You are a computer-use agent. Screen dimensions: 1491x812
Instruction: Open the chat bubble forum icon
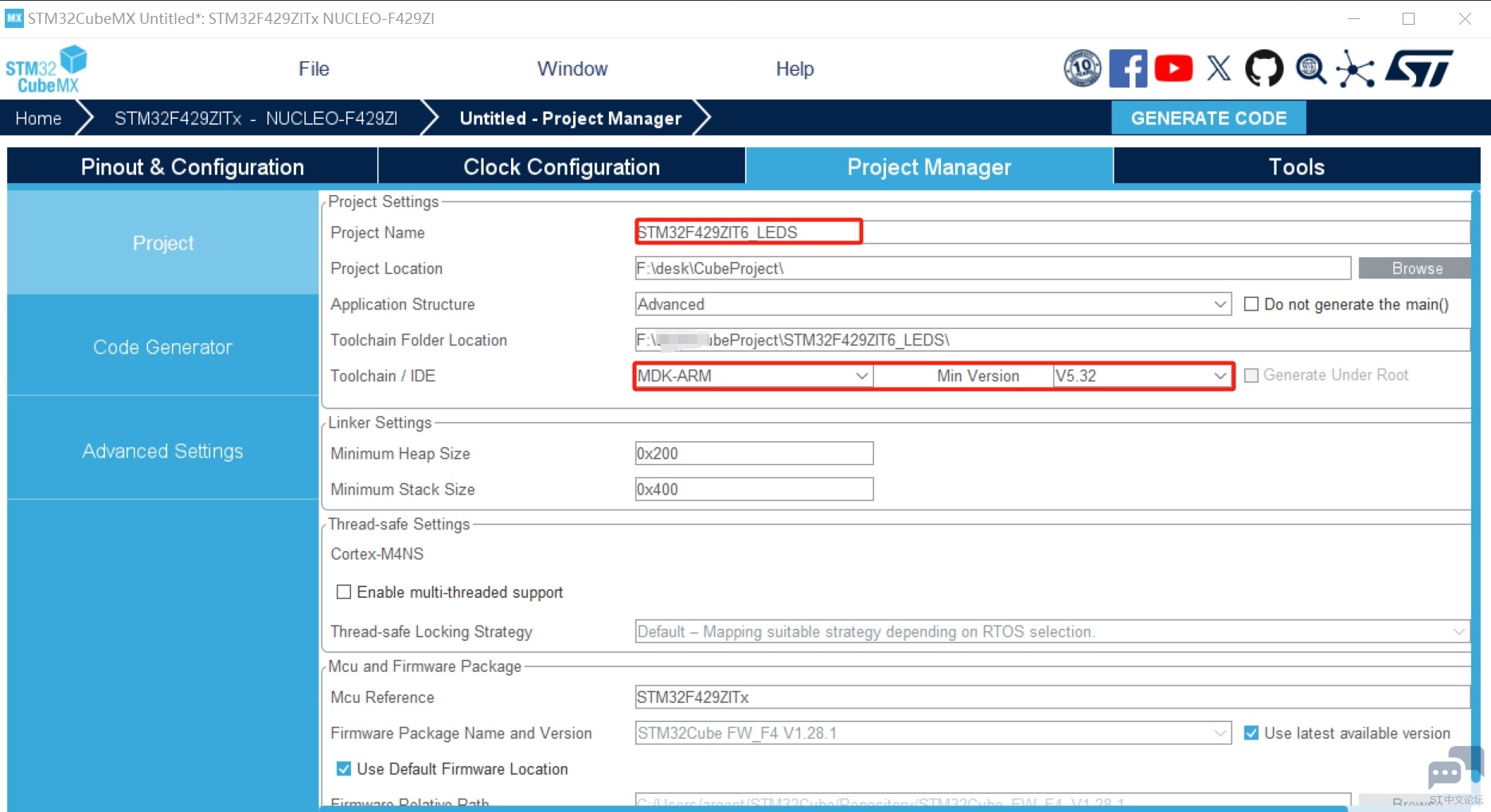(x=1454, y=769)
